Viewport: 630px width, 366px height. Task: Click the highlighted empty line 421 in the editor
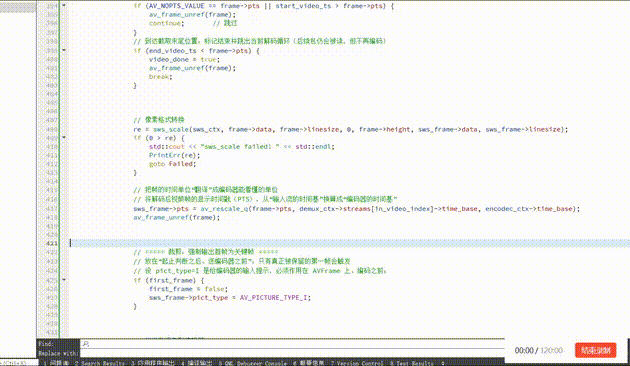[x=350, y=243]
